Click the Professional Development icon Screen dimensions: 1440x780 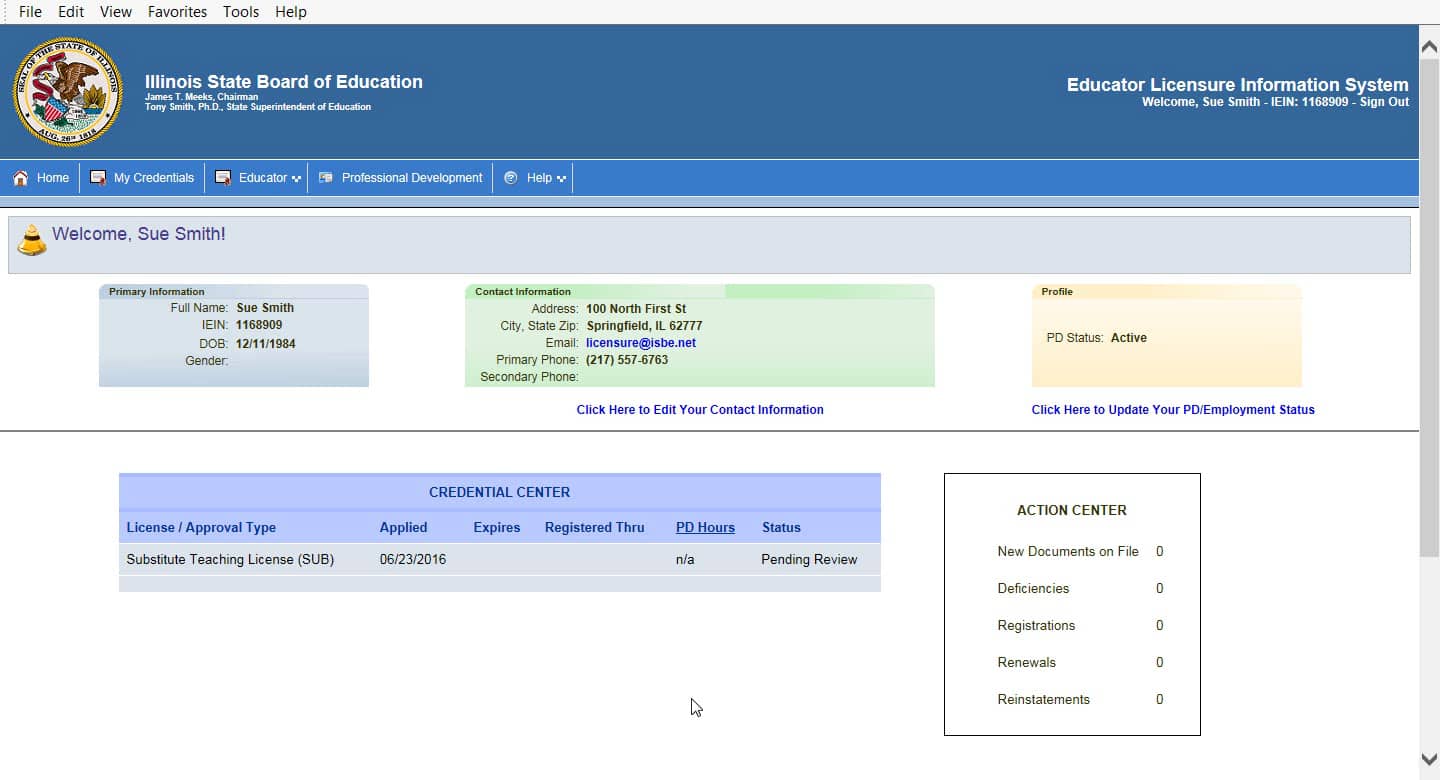325,178
